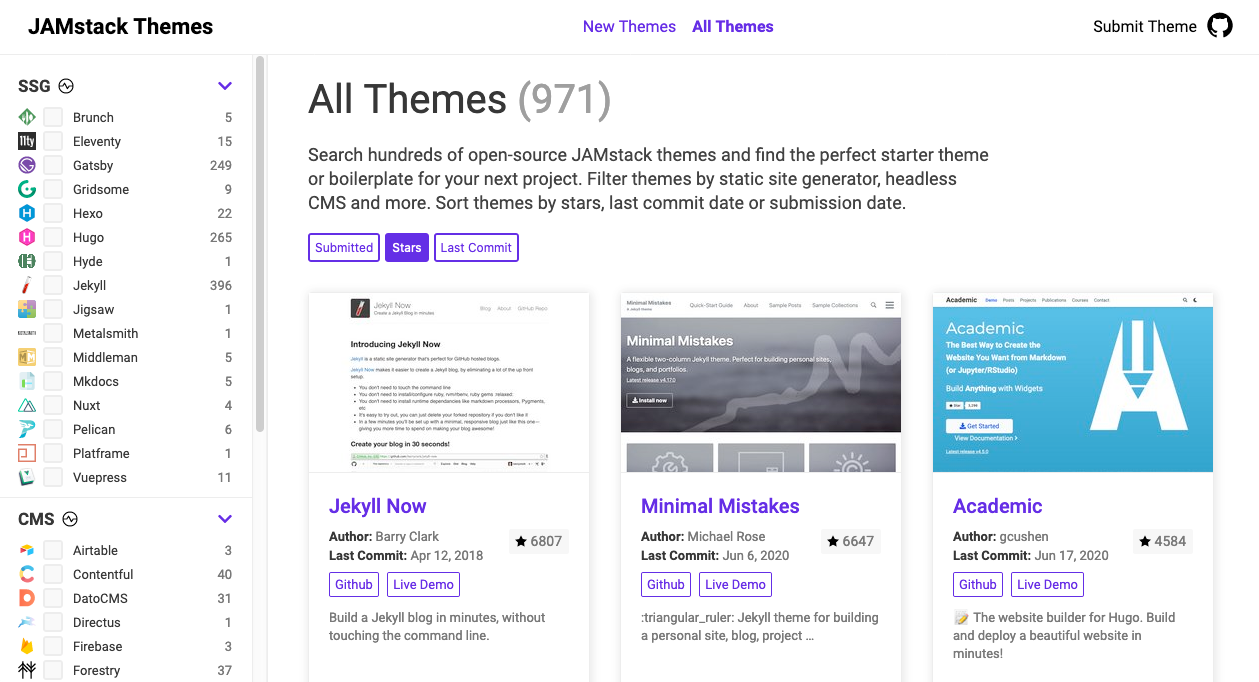Click the Firebase flame icon
1259x682 pixels.
27,646
